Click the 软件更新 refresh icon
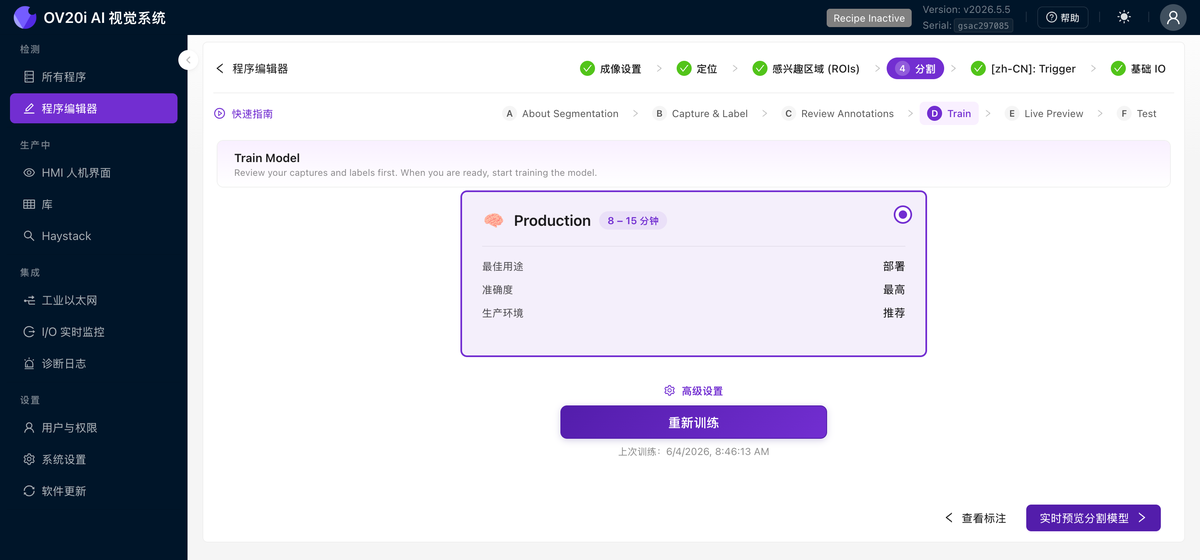Viewport: 1200px width, 560px height. click(x=29, y=492)
